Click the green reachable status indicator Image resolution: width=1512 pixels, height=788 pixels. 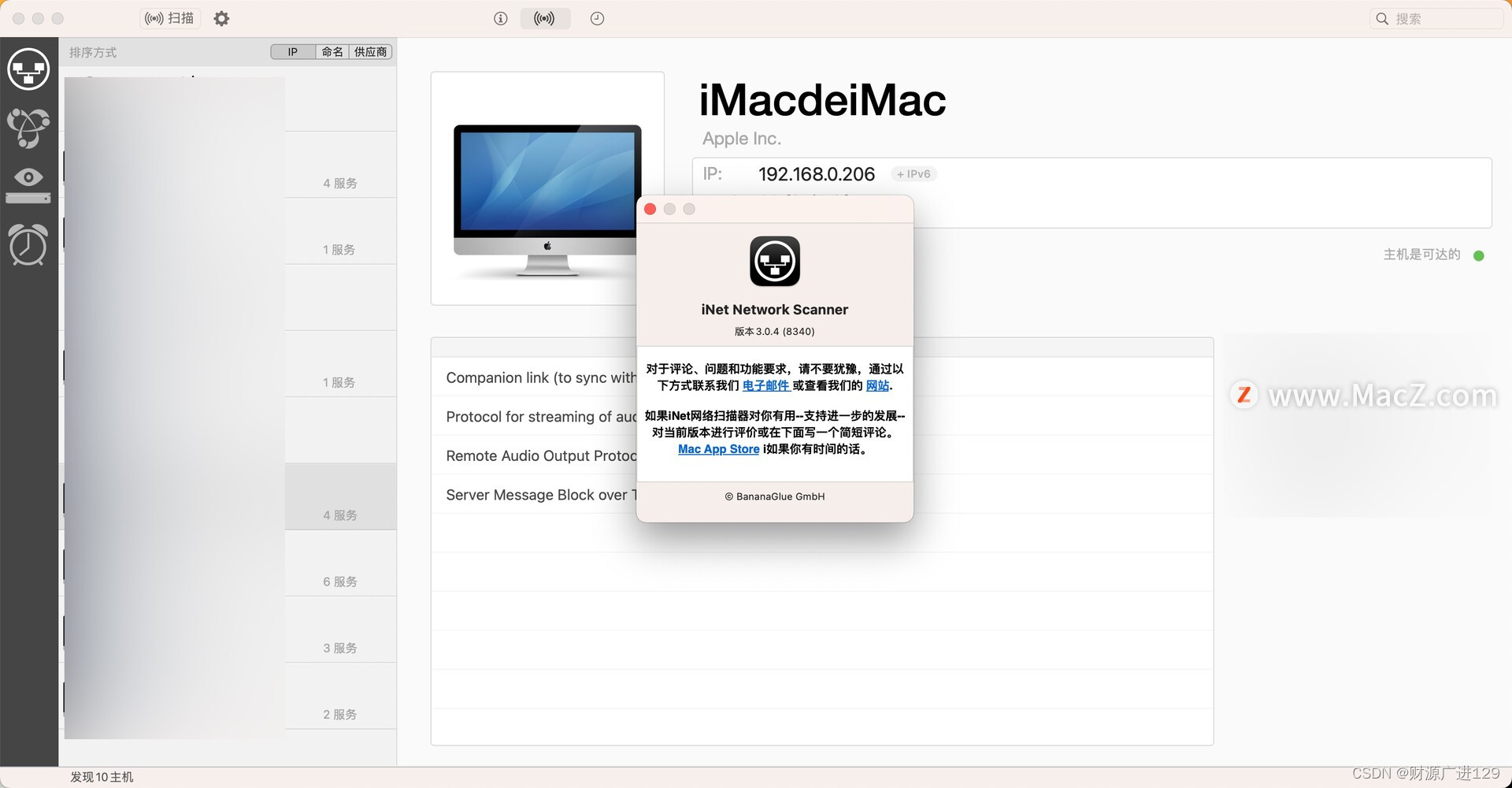coord(1478,255)
